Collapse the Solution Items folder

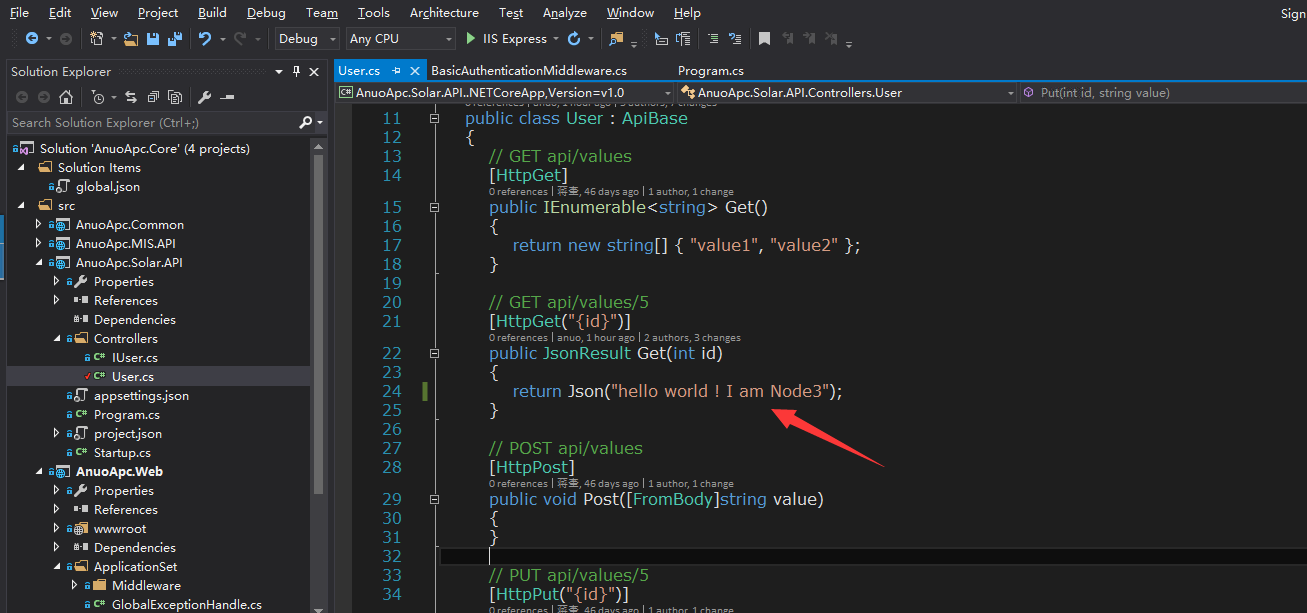pos(21,167)
